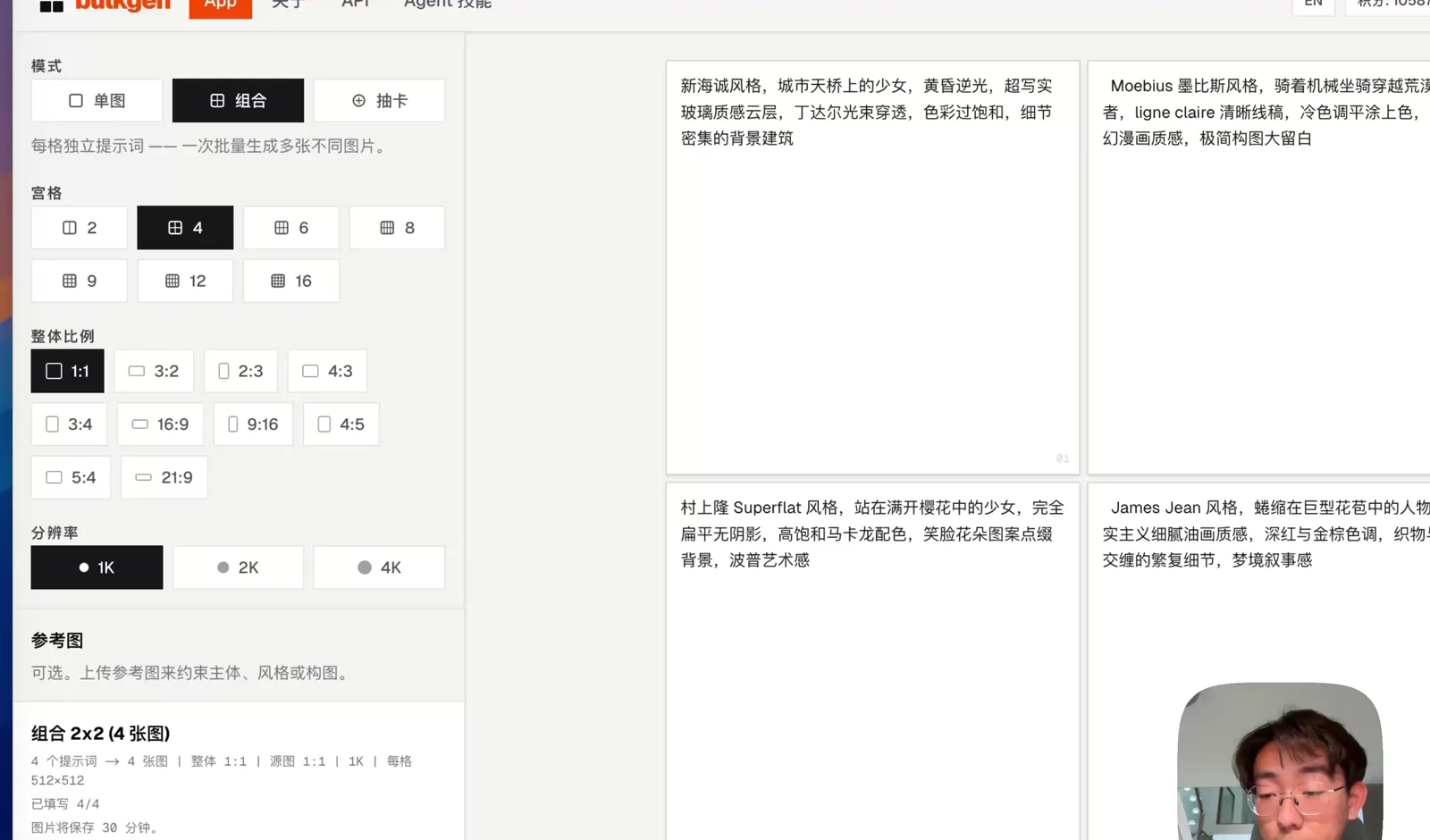Choose the 16-cell grid layout

pyautogui.click(x=291, y=281)
